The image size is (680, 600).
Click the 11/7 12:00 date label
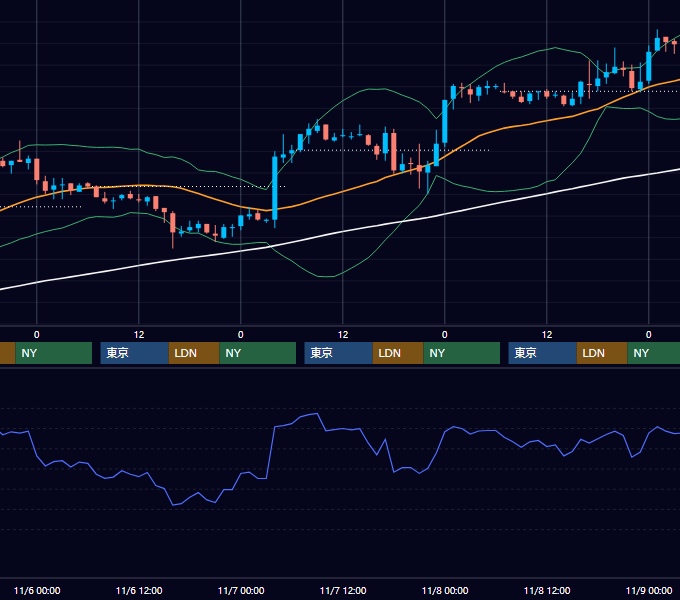(x=343, y=590)
